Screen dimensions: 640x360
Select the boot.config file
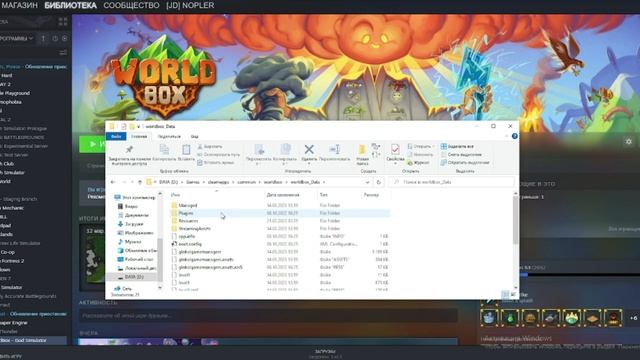(x=280, y=244)
